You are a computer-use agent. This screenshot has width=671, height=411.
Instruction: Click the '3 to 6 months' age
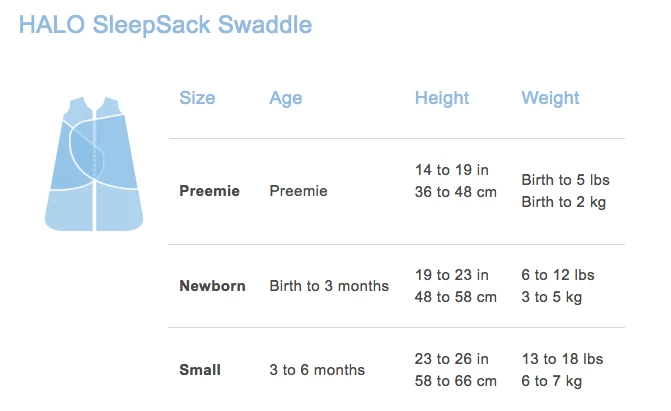tap(317, 370)
